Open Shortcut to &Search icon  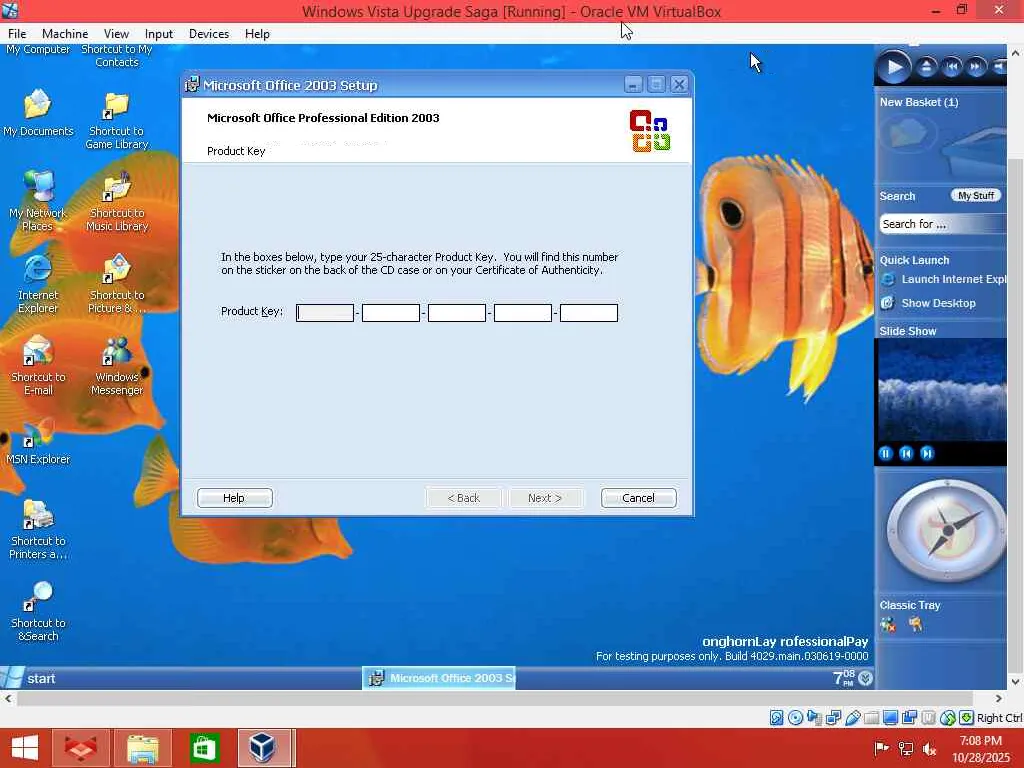click(38, 612)
